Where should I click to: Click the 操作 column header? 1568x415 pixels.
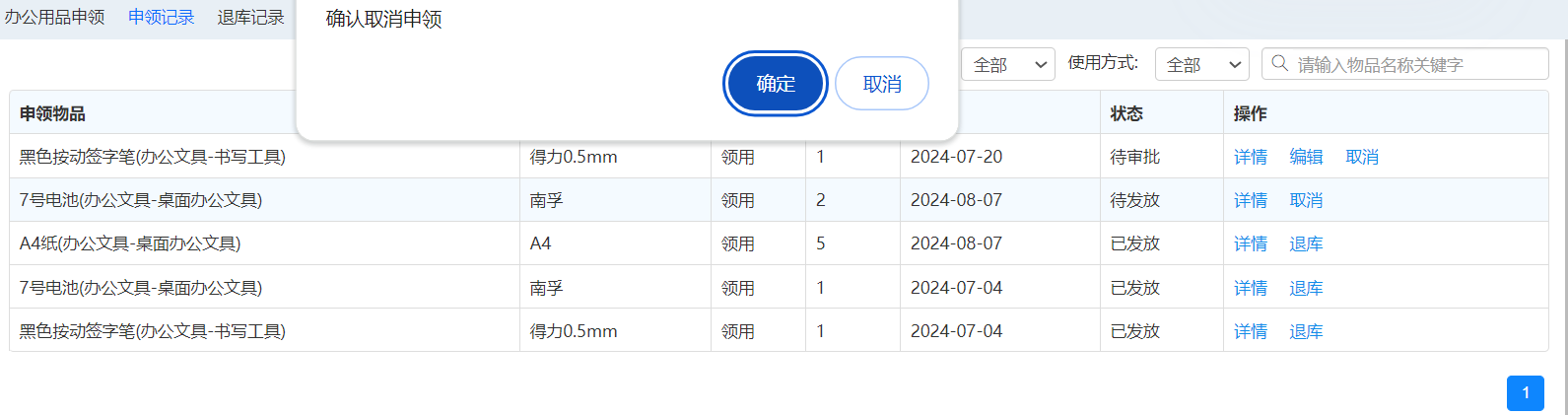(x=1251, y=113)
